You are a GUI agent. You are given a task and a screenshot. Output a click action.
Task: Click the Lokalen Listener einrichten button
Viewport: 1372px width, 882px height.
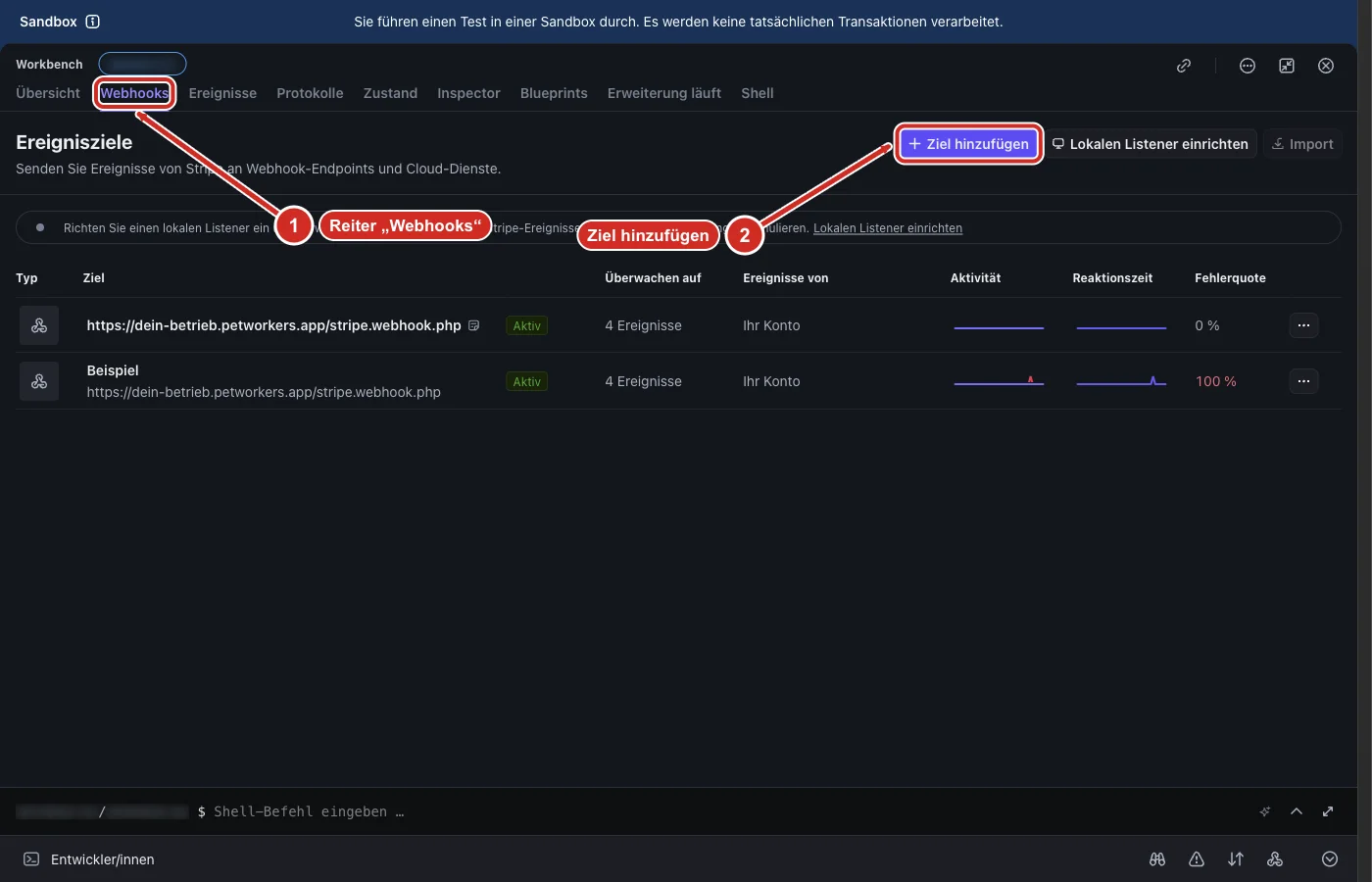tap(1151, 144)
